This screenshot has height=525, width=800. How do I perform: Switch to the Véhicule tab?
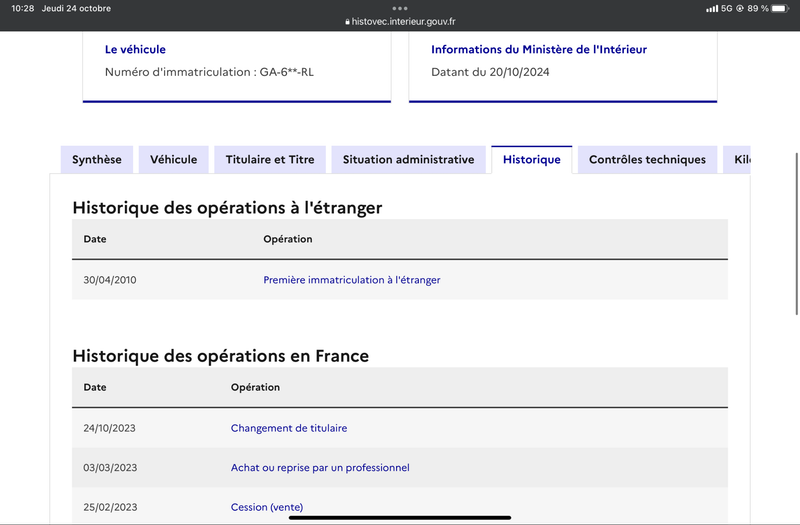[x=173, y=160]
